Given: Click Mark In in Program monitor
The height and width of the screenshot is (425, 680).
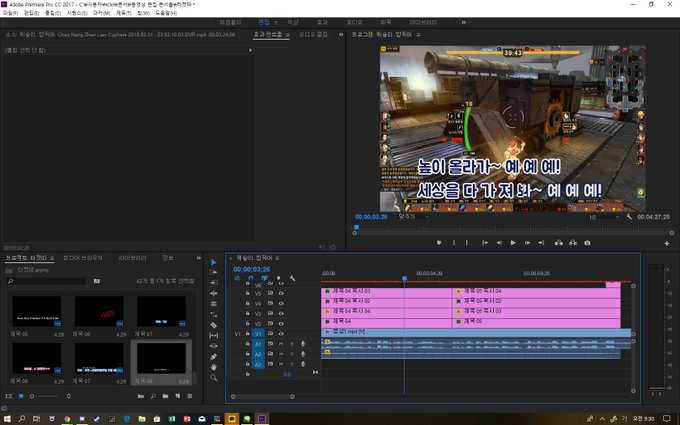Looking at the screenshot, I should pyautogui.click(x=454, y=243).
